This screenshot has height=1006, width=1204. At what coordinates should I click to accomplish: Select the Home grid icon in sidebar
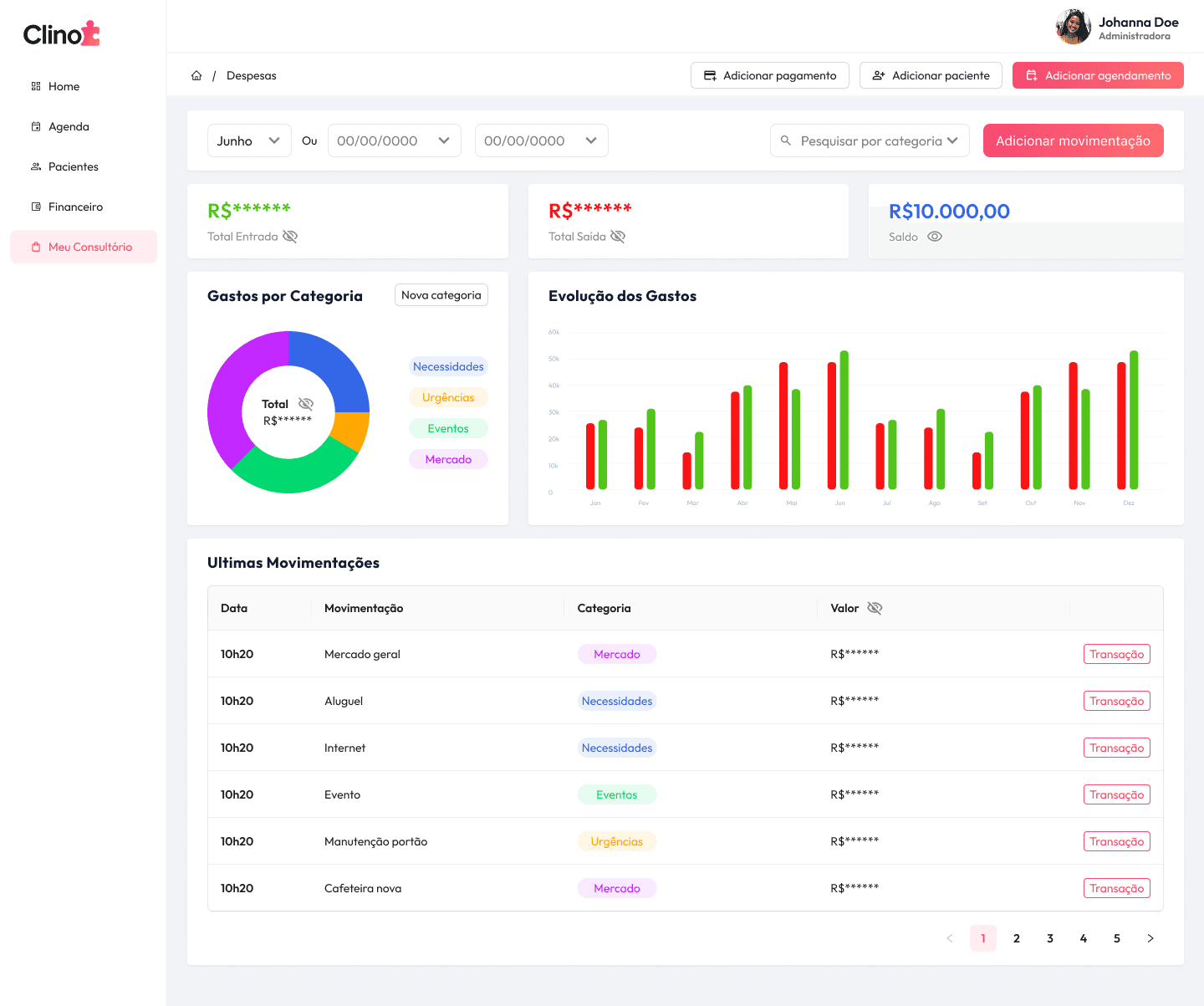pyautogui.click(x=35, y=86)
